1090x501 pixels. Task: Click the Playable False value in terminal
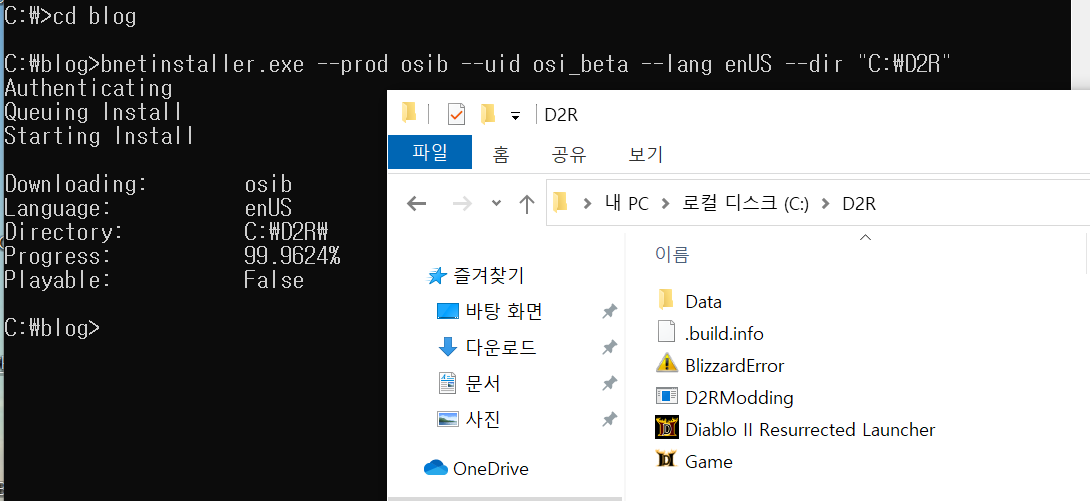point(274,280)
